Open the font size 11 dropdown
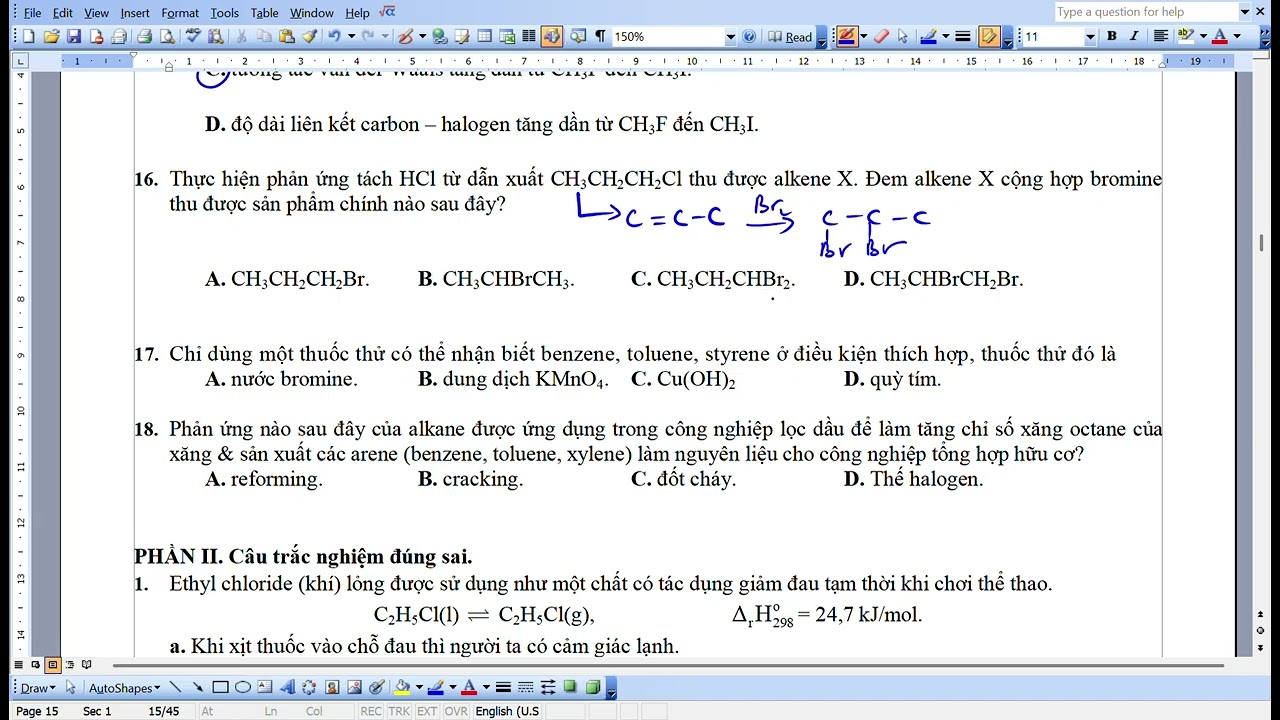Screen dimensions: 1280x720 (1090, 37)
